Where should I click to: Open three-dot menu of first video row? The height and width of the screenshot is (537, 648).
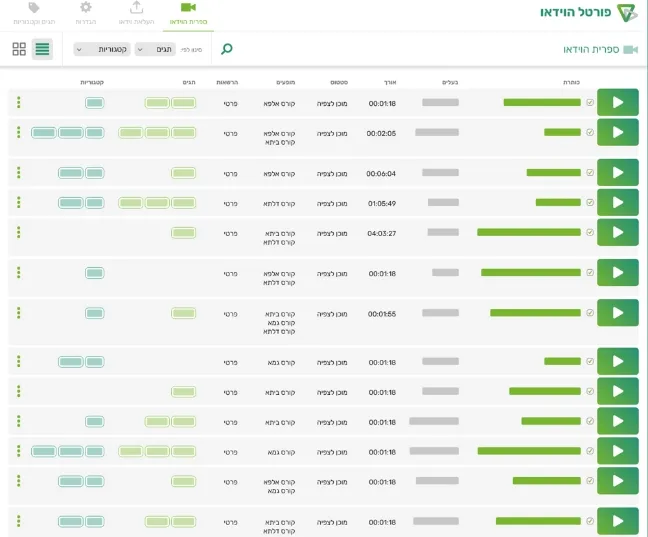[x=18, y=102]
